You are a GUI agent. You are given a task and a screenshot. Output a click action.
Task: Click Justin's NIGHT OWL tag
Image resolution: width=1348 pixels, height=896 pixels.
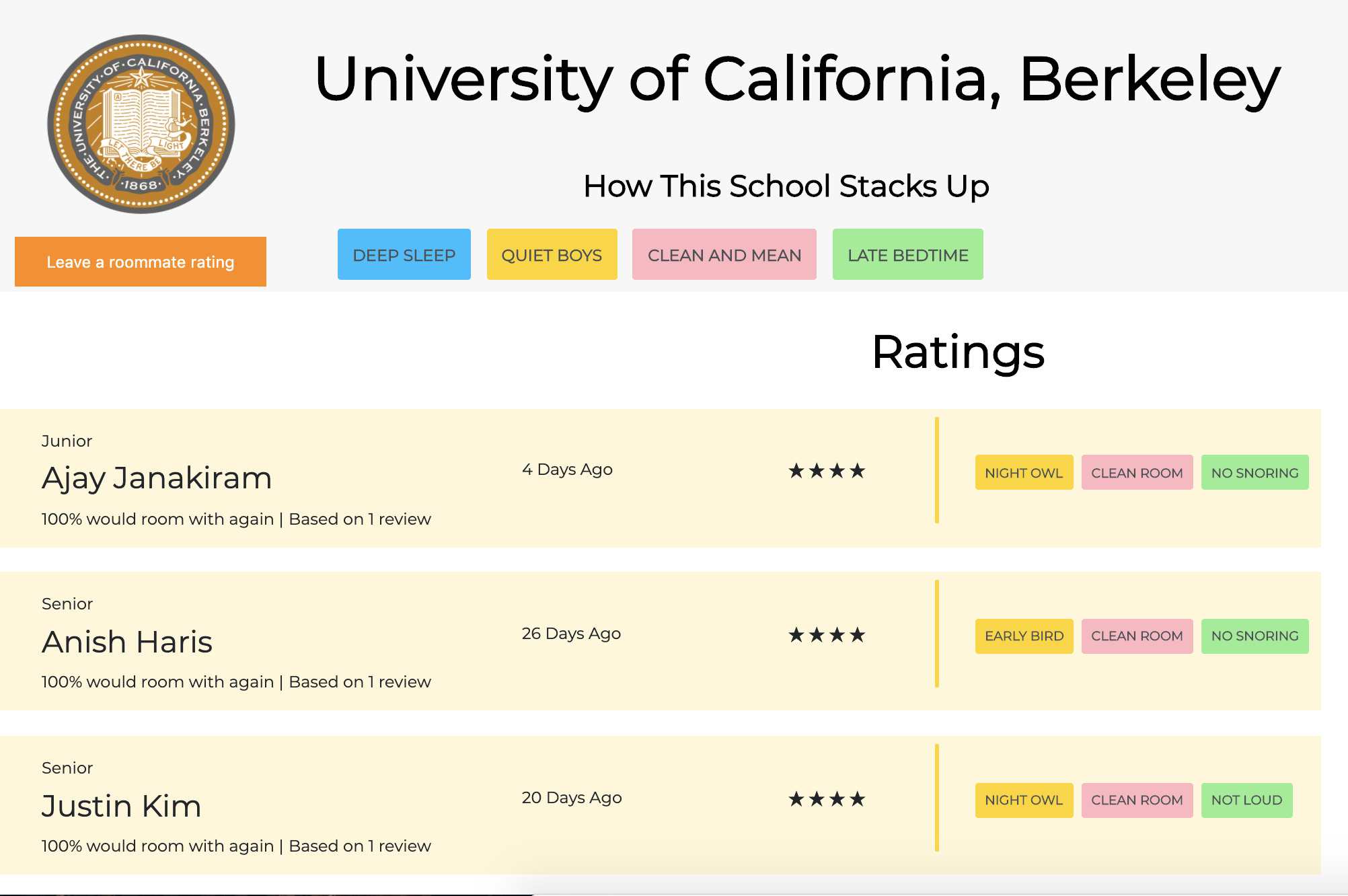[1024, 800]
